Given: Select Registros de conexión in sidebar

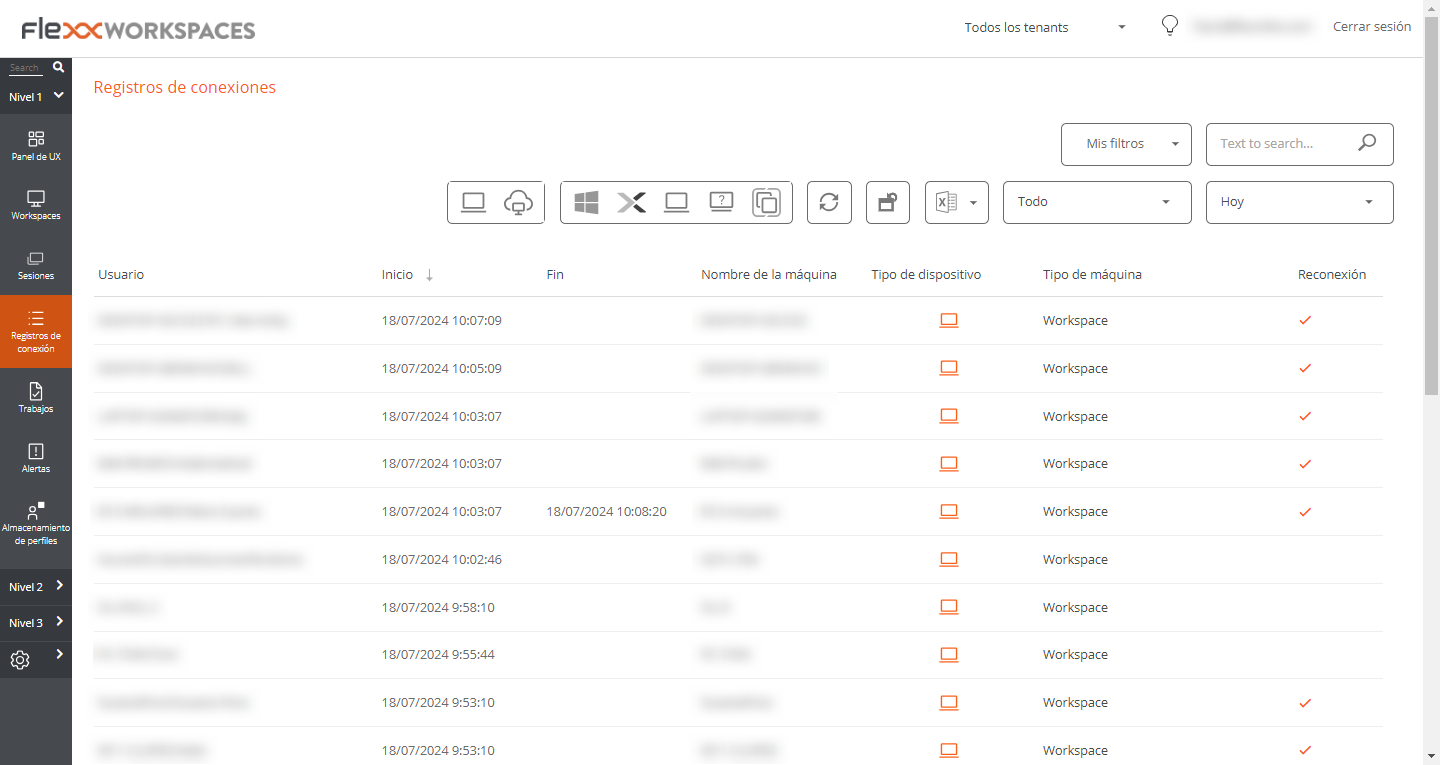Looking at the screenshot, I should [36, 331].
